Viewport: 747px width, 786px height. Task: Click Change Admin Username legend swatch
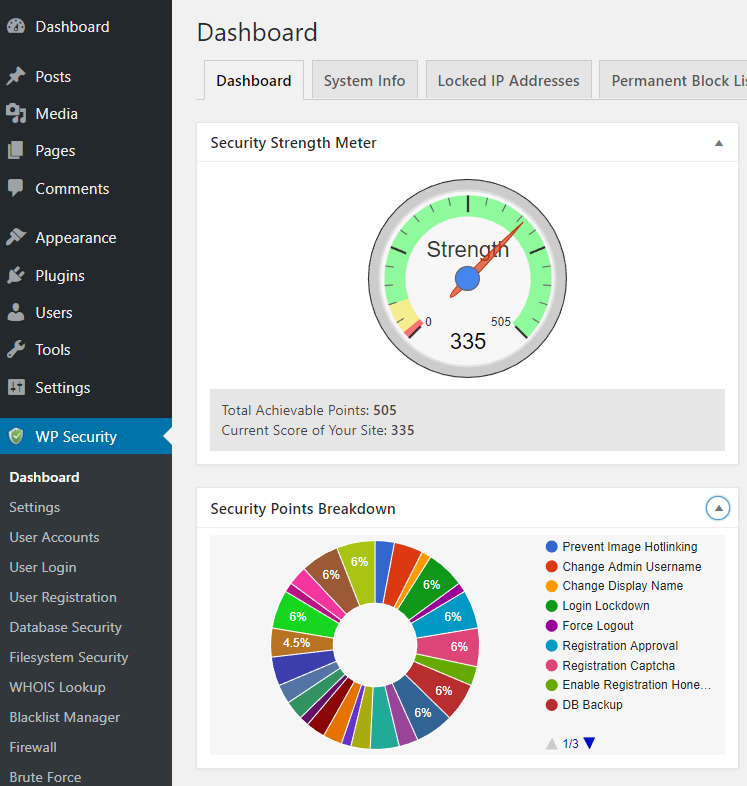tap(551, 566)
